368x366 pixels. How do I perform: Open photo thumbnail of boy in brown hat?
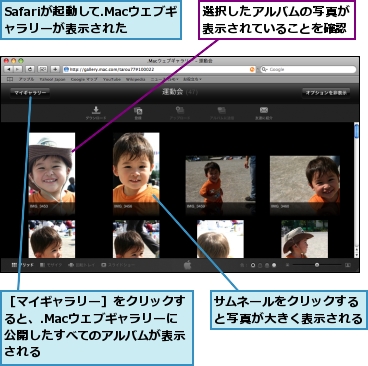[x=52, y=173]
